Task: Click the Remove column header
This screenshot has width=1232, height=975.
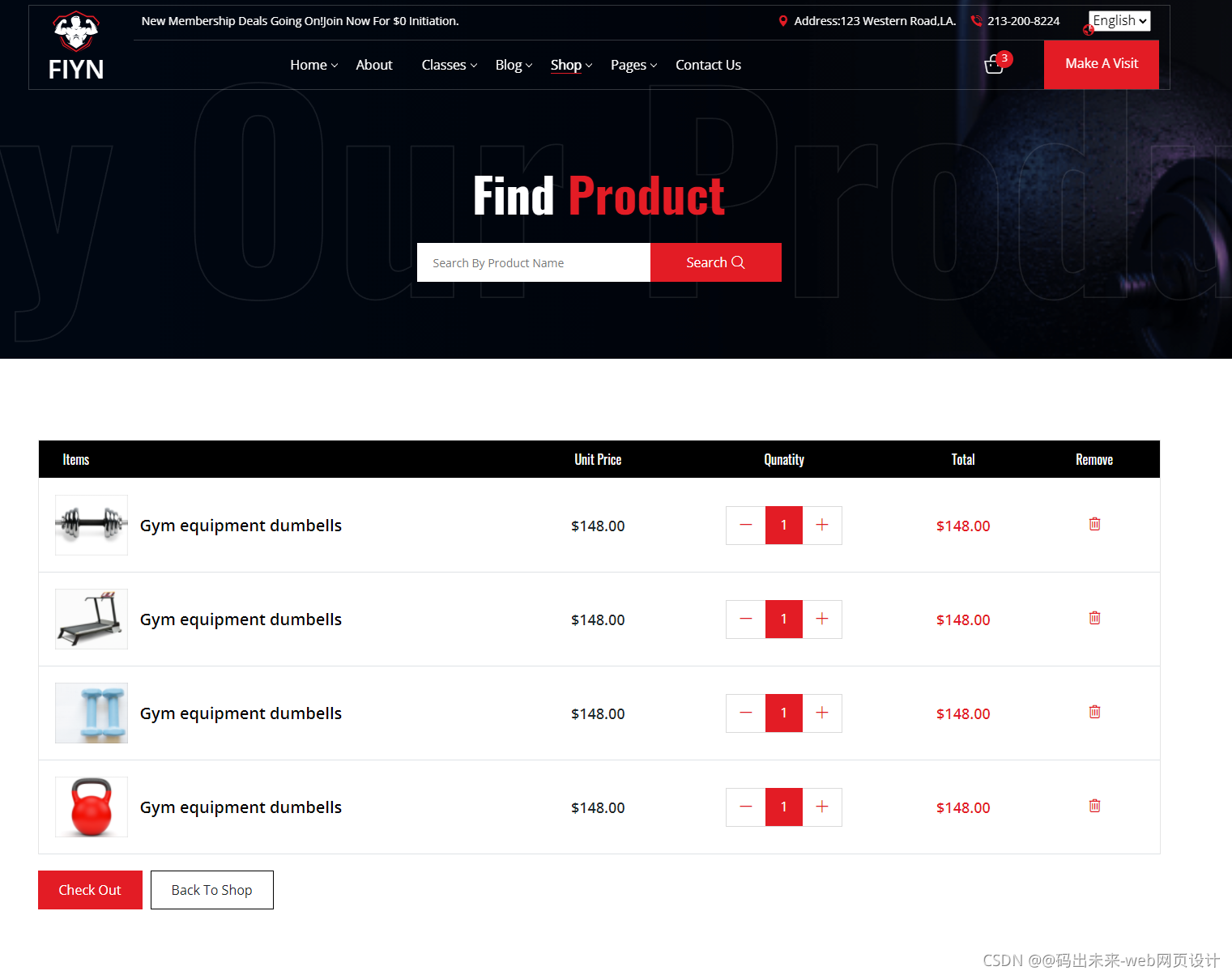Action: [1094, 459]
